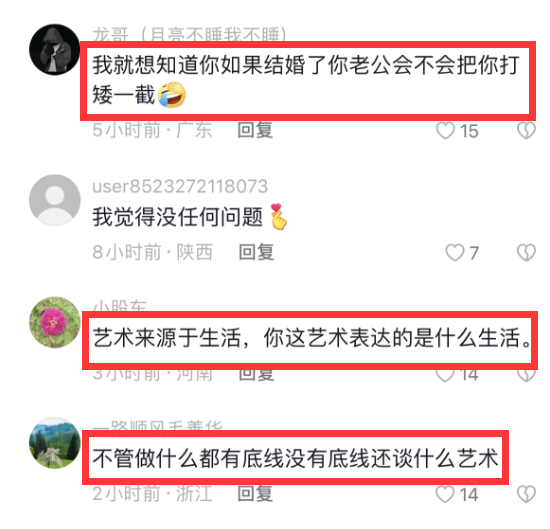This screenshot has height=529, width=550.
Task: Like the comment from Guangdong with 15 likes
Action: [x=445, y=130]
